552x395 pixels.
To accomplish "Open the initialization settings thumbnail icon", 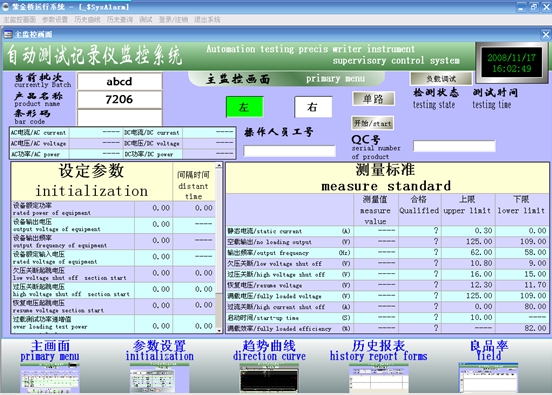I will (x=159, y=378).
